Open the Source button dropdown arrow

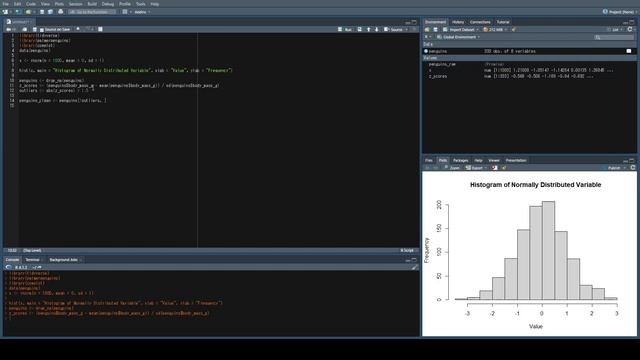pos(407,29)
